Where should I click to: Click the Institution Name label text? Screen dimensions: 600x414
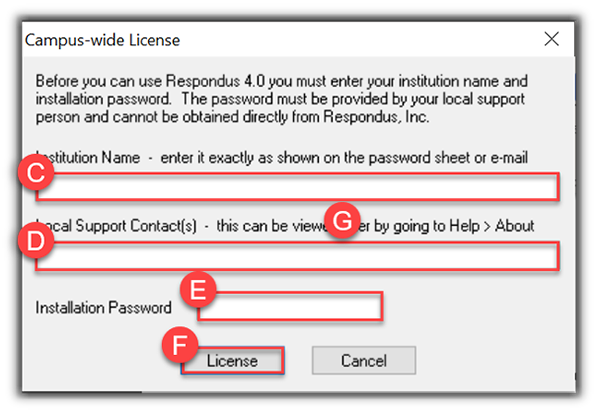click(90, 157)
